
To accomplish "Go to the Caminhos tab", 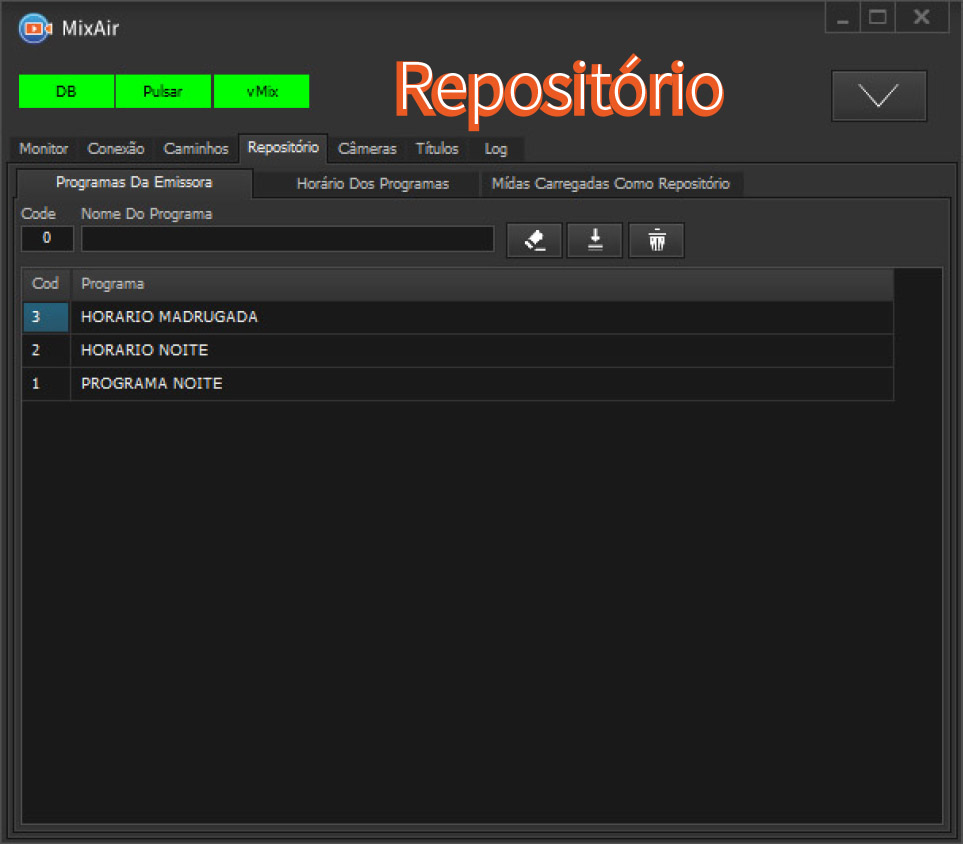I will 196,149.
